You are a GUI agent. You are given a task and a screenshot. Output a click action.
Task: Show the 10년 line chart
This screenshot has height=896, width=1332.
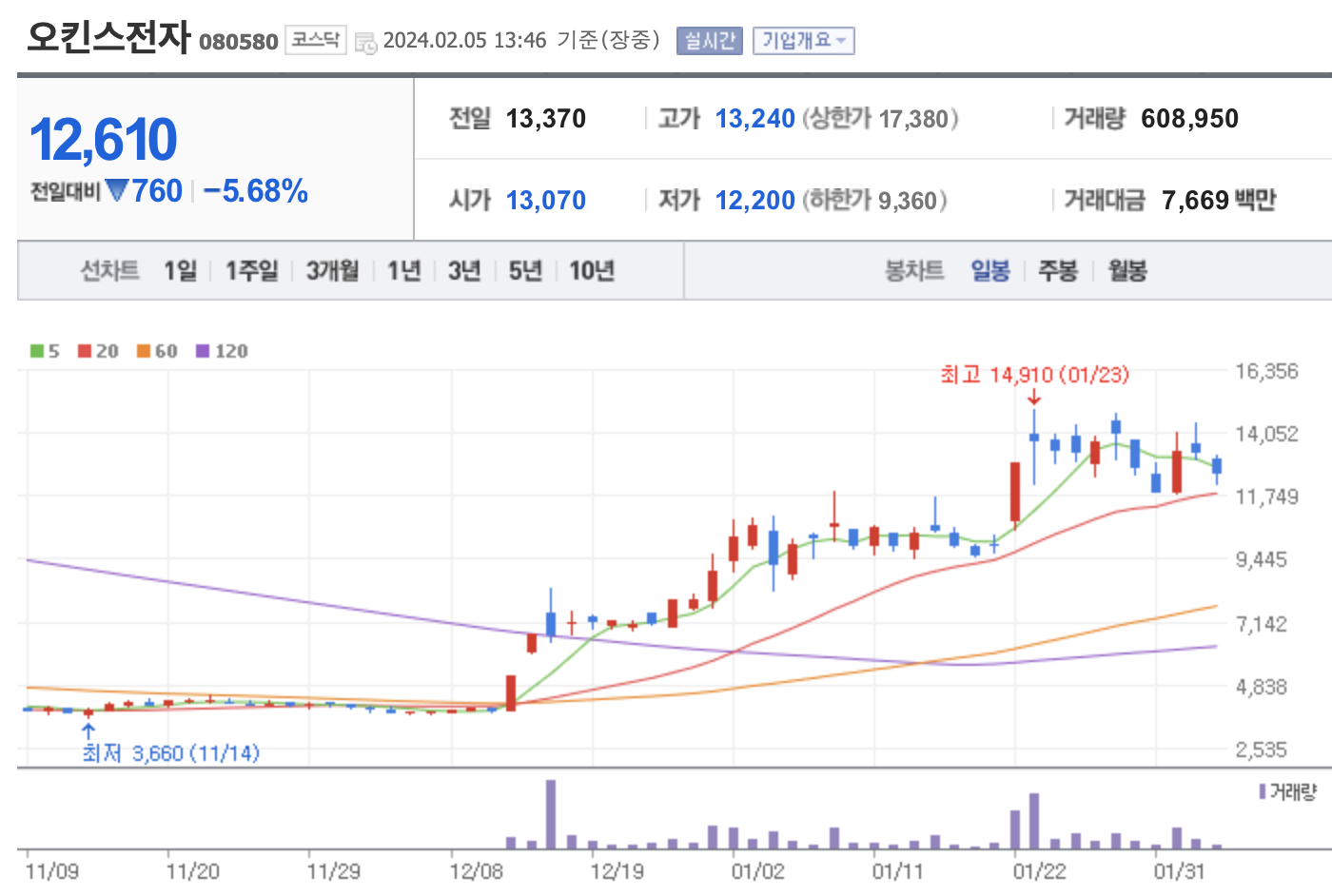(x=592, y=271)
